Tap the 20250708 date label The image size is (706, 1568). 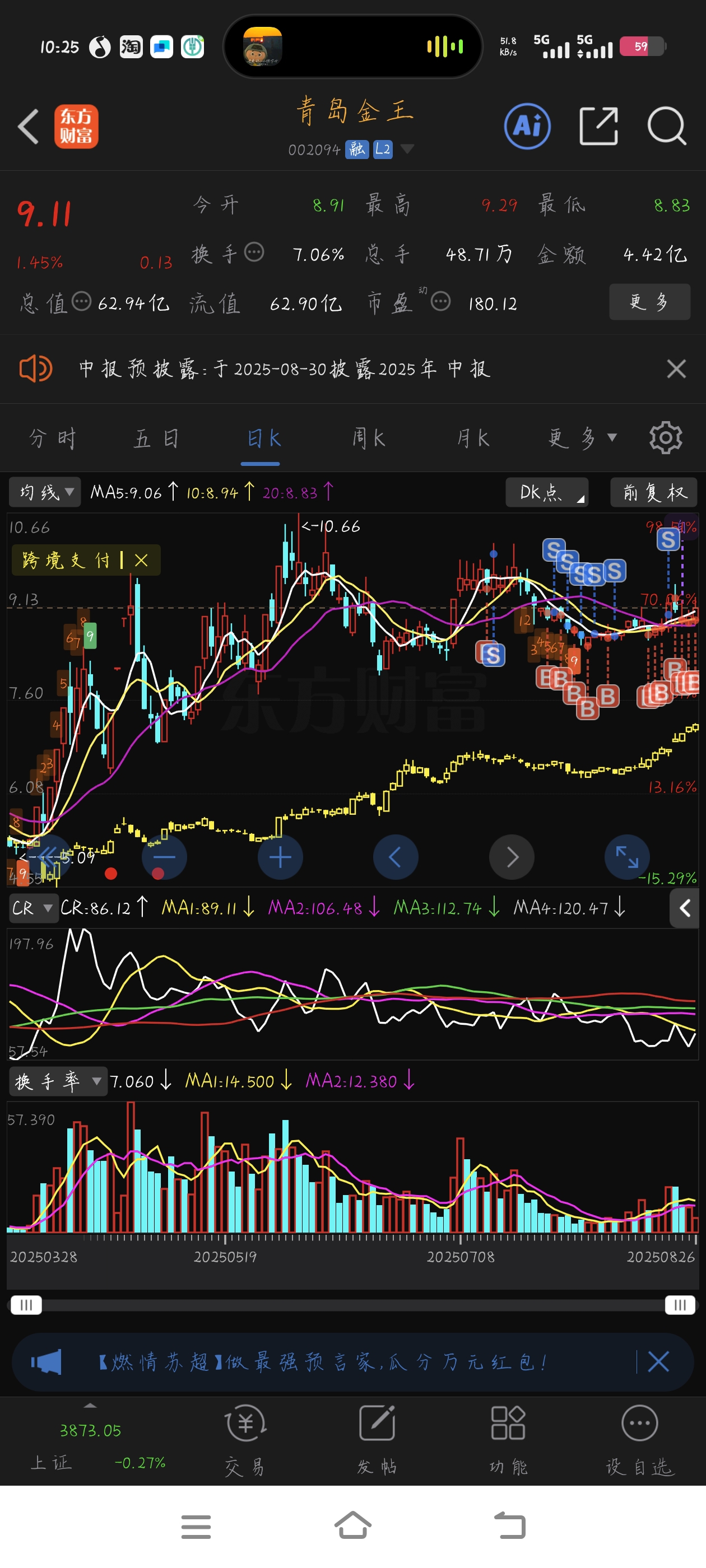point(461,1257)
